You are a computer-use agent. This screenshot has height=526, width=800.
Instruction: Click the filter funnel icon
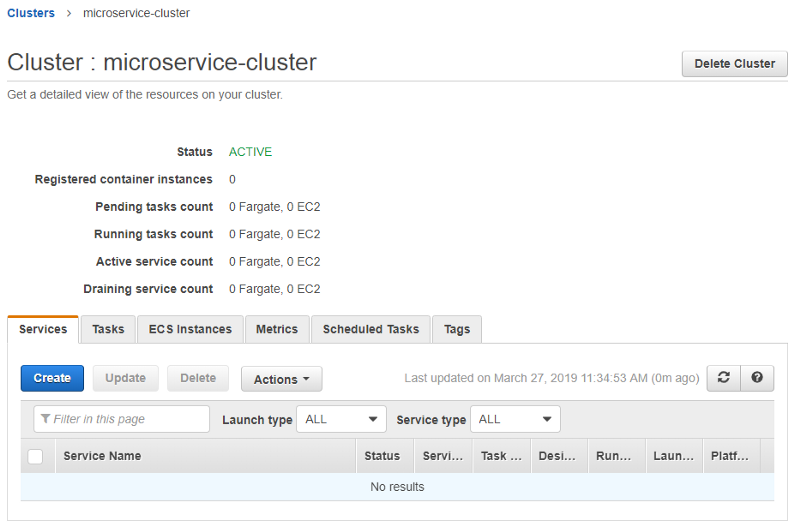click(x=45, y=419)
